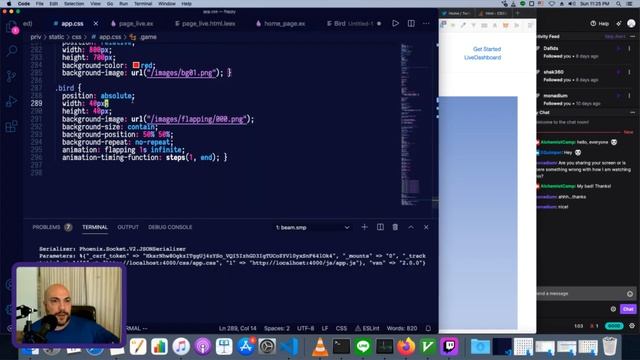
Task: Maximize the panel with chevron up
Action: point(411,227)
